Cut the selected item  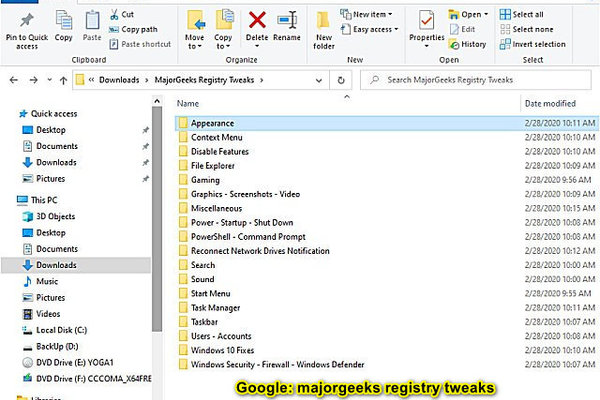[x=122, y=15]
